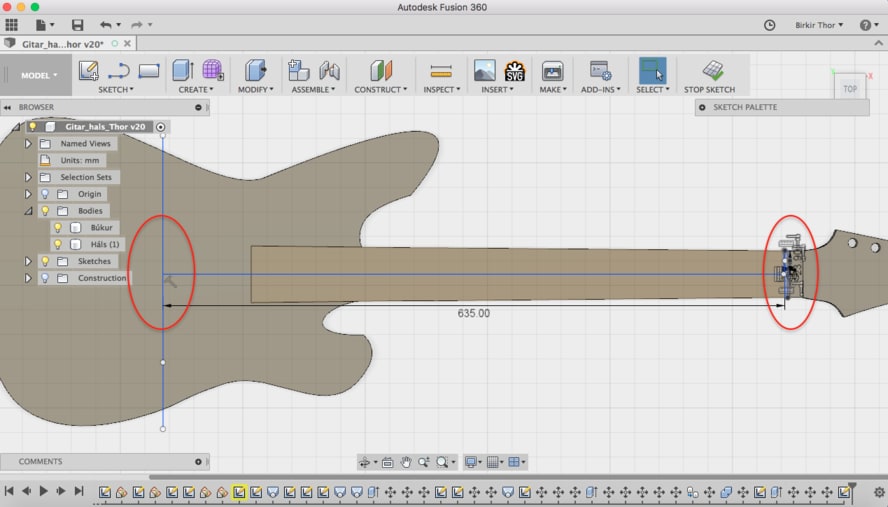Collapse the Bodies folder
This screenshot has width=888, height=507.
click(28, 211)
